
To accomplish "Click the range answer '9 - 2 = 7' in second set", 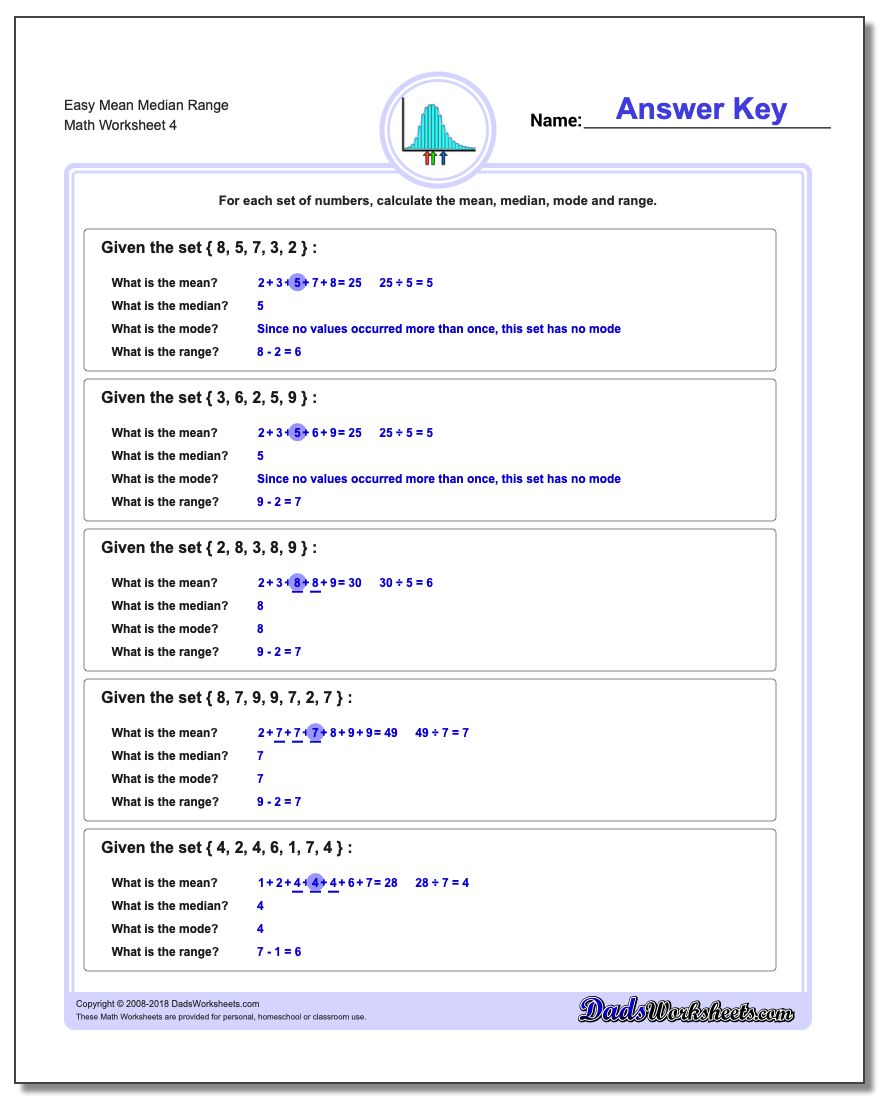I will click(279, 502).
